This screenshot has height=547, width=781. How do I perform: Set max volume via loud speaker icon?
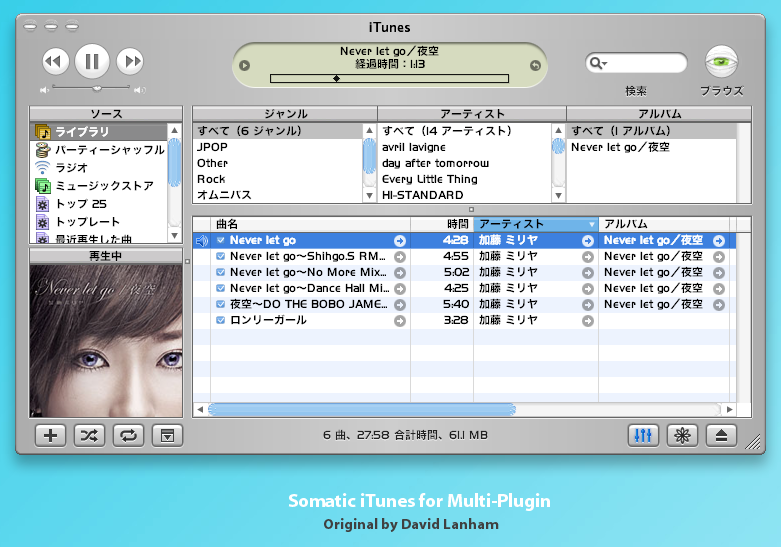point(140,90)
